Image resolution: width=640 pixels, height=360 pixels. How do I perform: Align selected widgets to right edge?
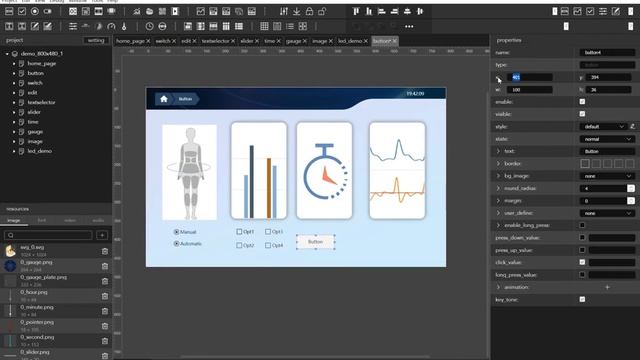tap(394, 11)
